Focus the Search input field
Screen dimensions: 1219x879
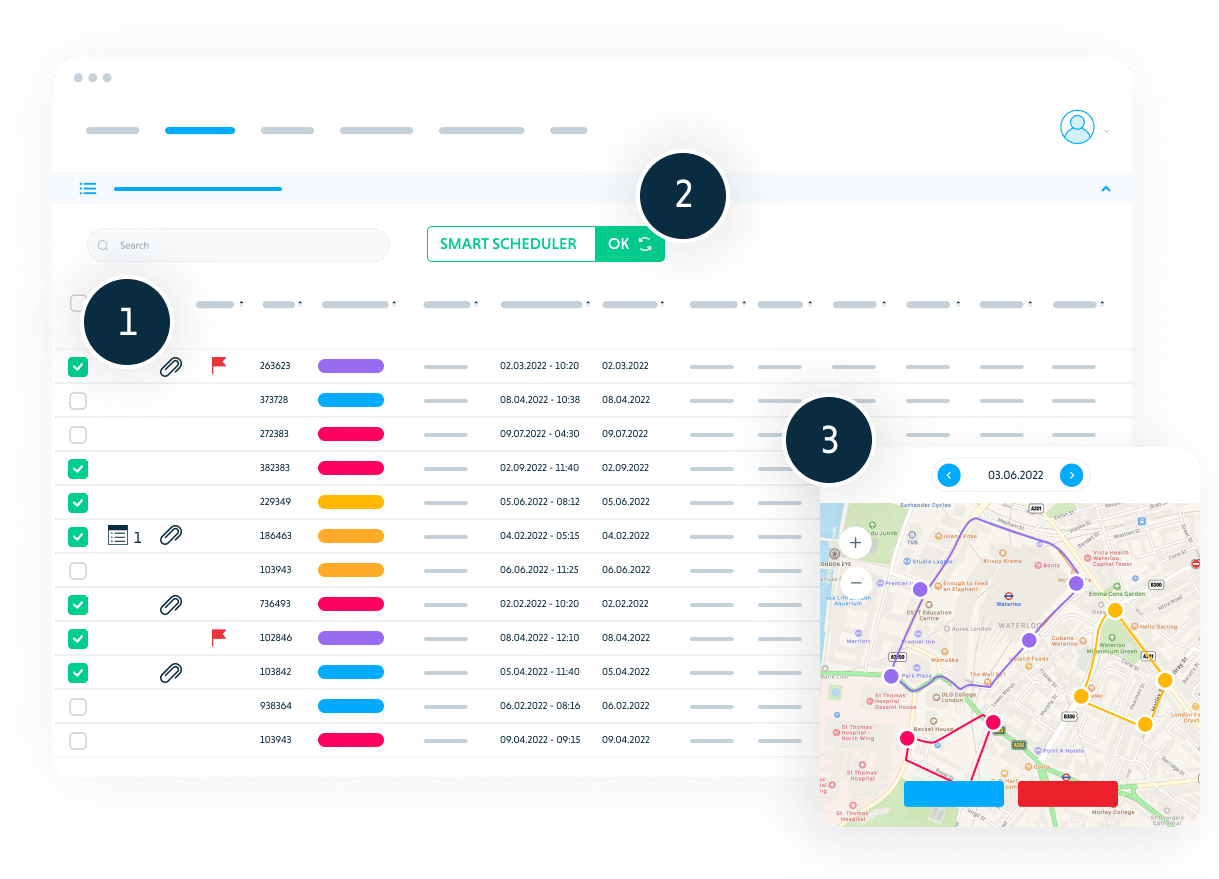tap(238, 245)
